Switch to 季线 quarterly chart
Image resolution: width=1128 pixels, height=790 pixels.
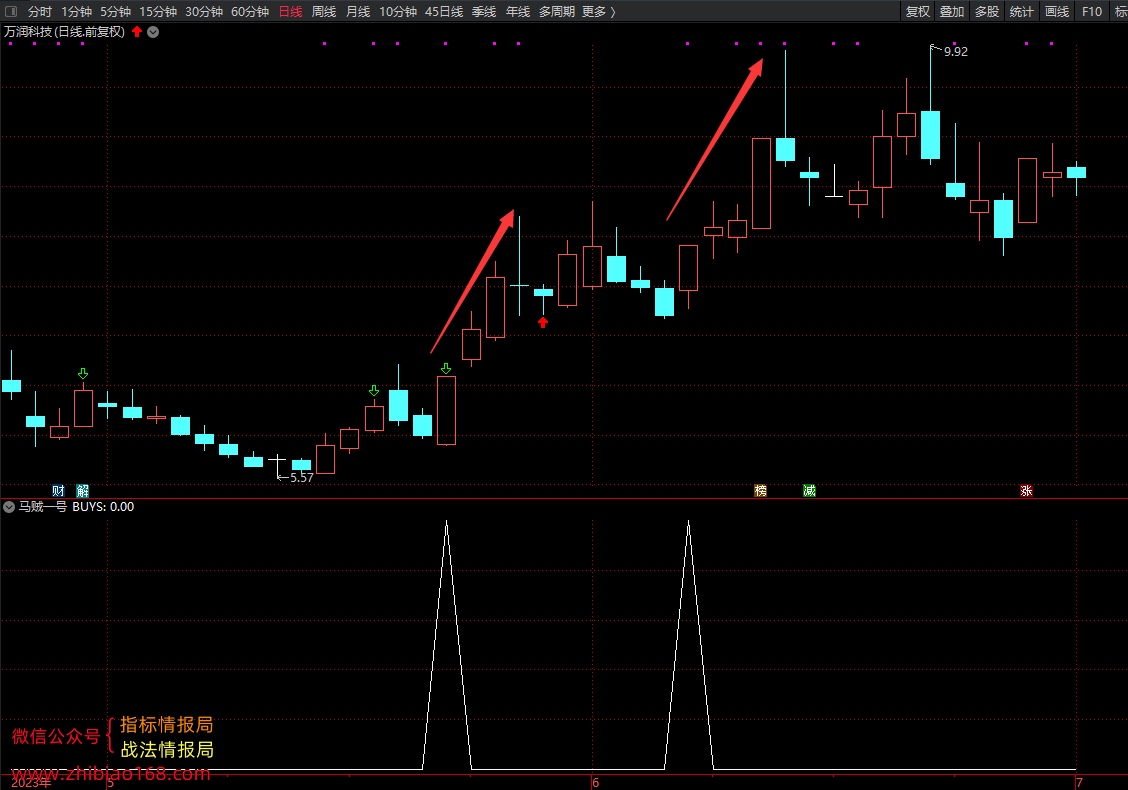click(x=484, y=12)
